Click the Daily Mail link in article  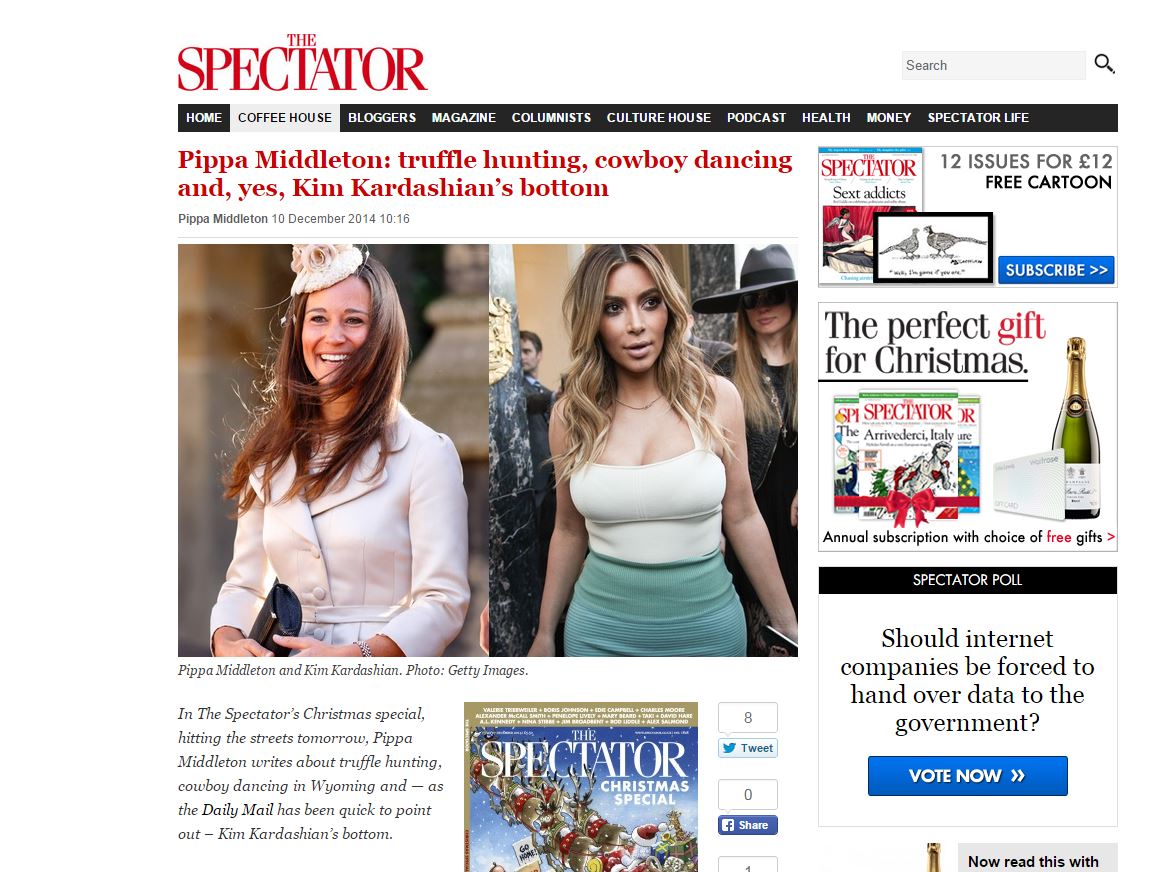point(238,810)
